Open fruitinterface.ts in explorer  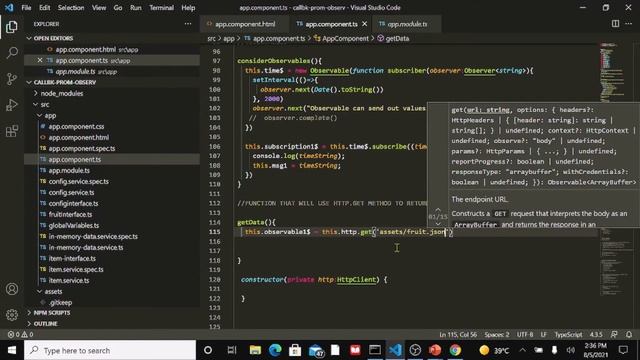pyautogui.click(x=70, y=214)
